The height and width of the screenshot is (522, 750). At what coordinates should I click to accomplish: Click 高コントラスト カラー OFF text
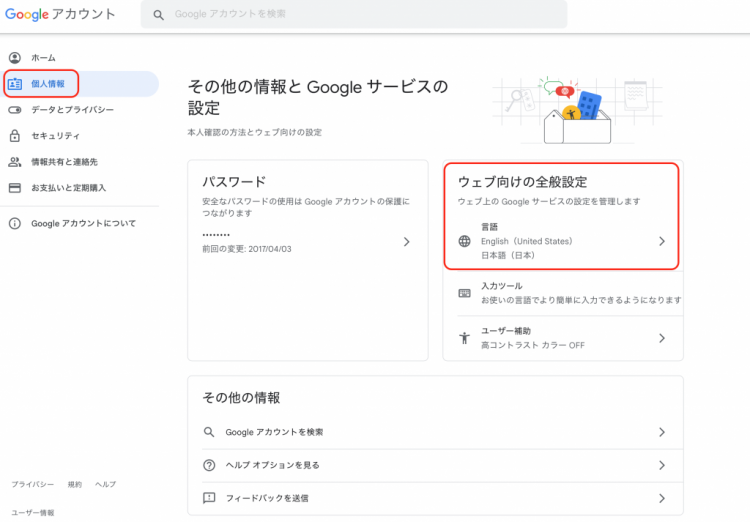[x=533, y=345]
